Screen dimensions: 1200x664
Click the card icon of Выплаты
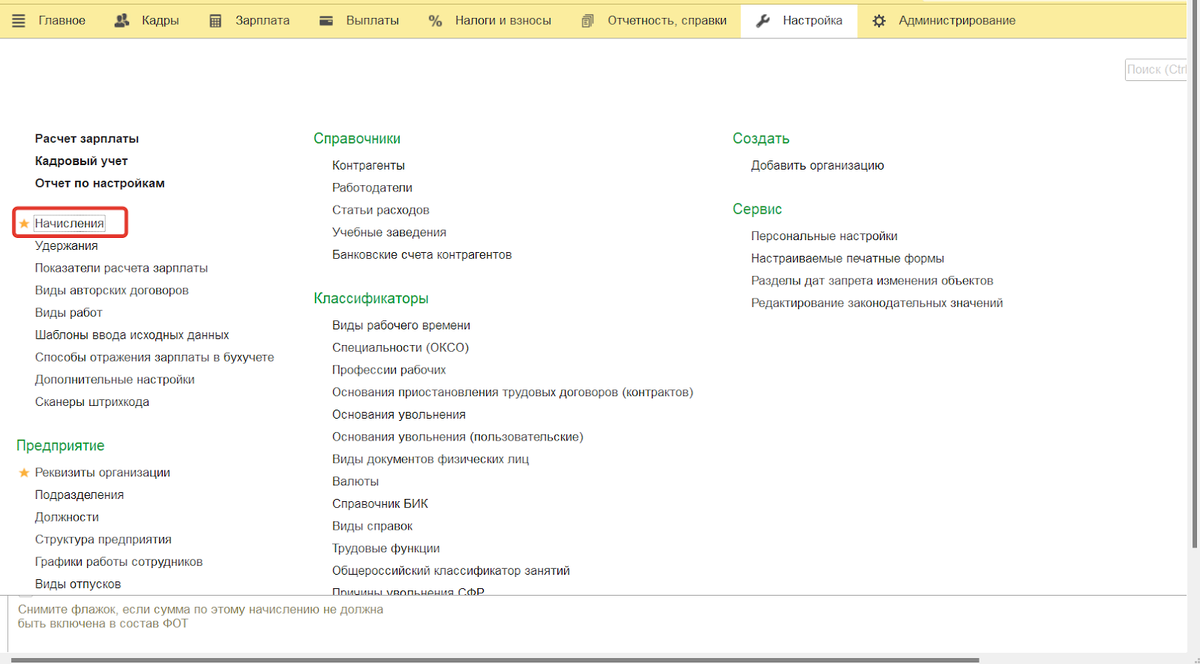pyautogui.click(x=326, y=20)
